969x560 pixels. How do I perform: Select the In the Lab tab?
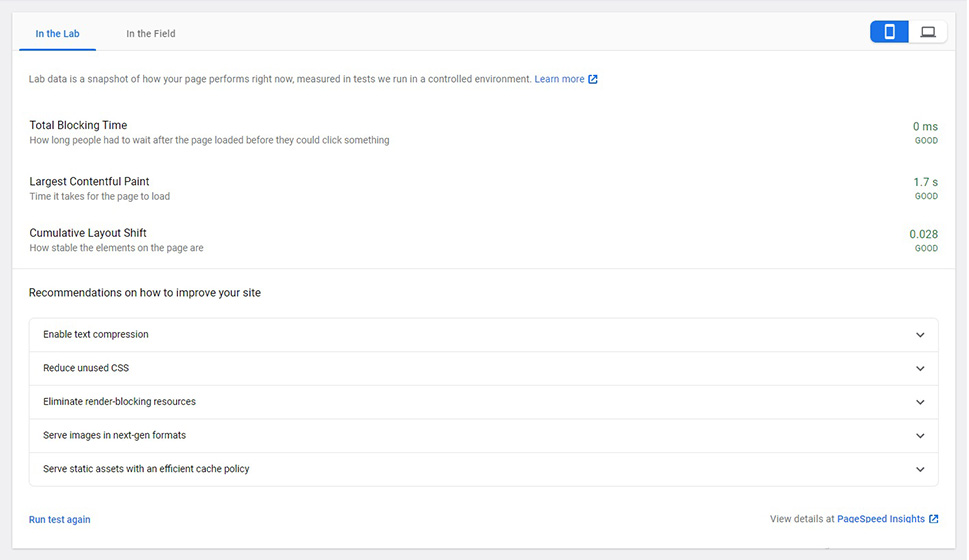(57, 34)
